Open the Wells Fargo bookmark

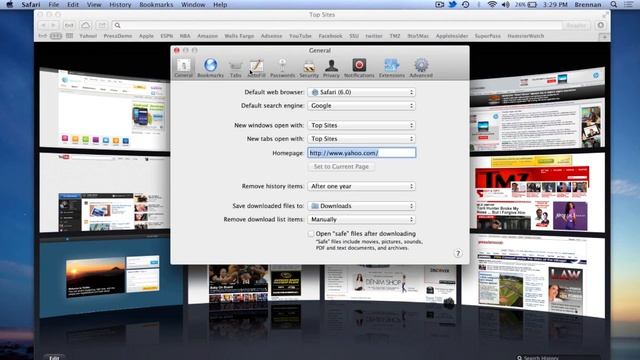click(x=239, y=36)
